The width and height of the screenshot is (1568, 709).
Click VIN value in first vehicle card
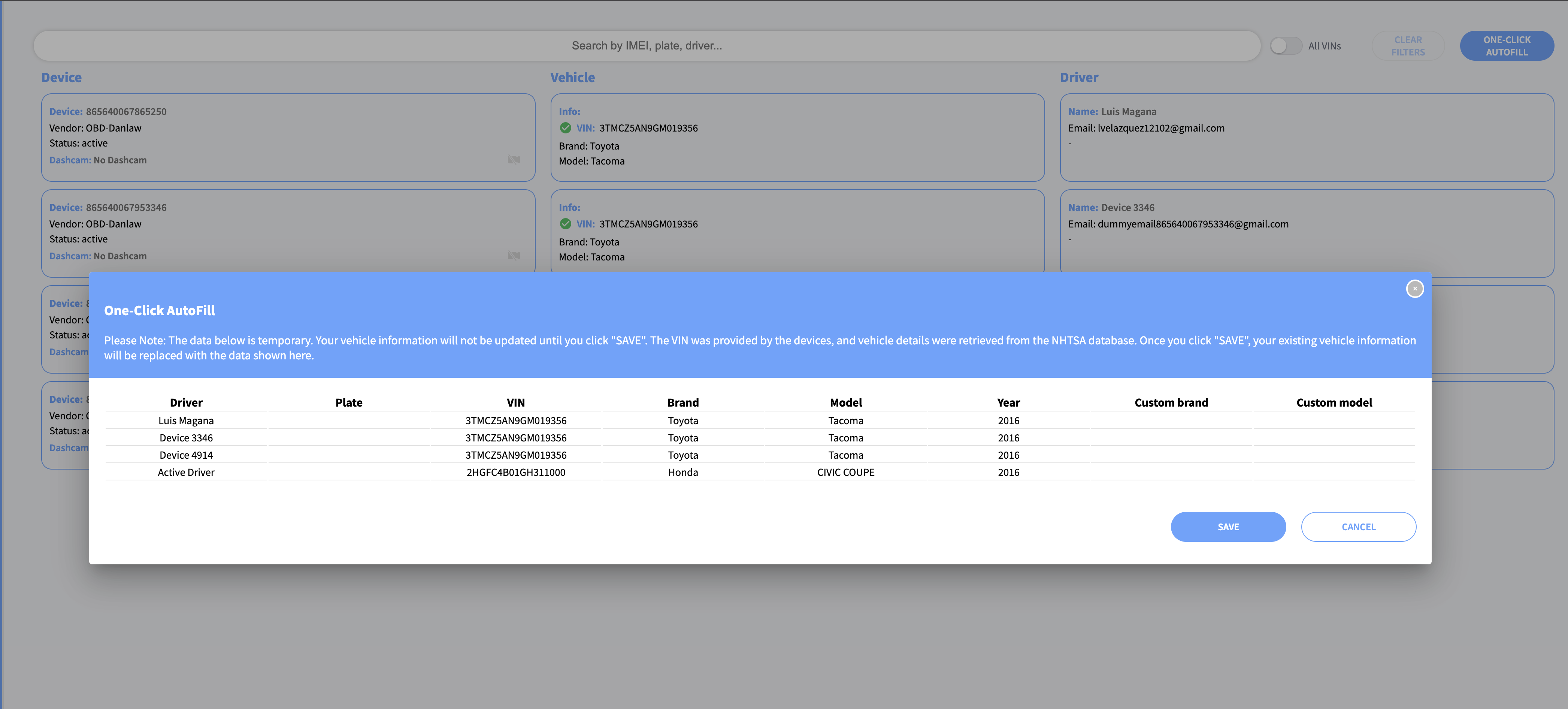point(648,128)
